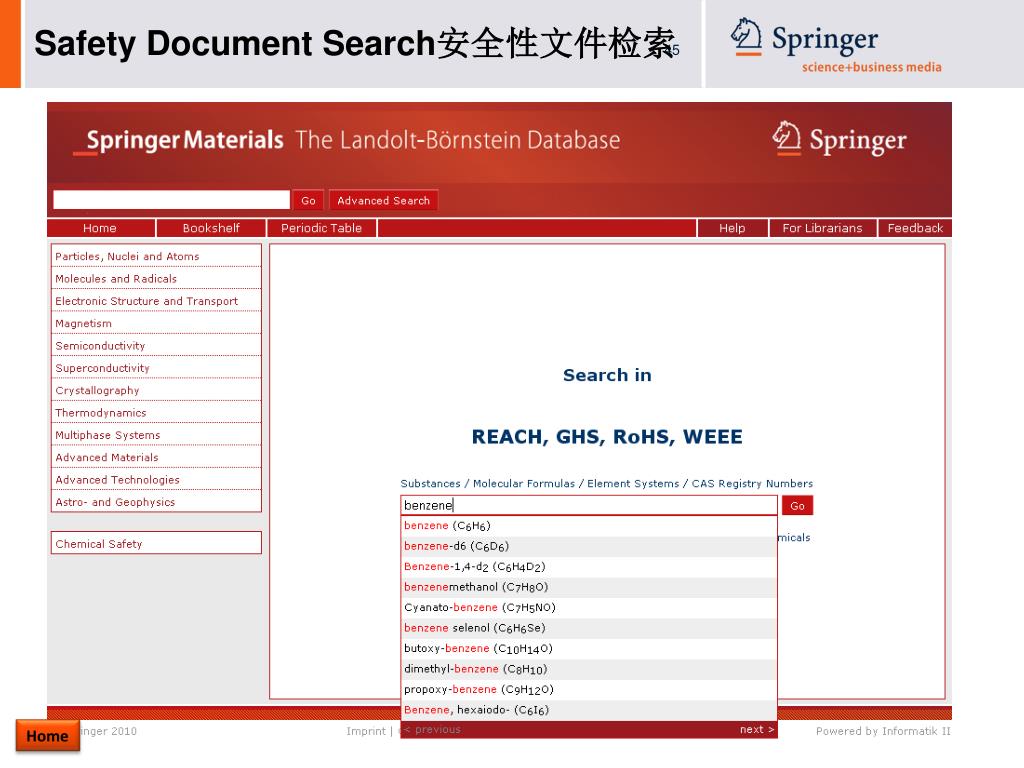Screen dimensions: 1024x768
Task: Open the Chemical Safety section
Action: coord(156,543)
